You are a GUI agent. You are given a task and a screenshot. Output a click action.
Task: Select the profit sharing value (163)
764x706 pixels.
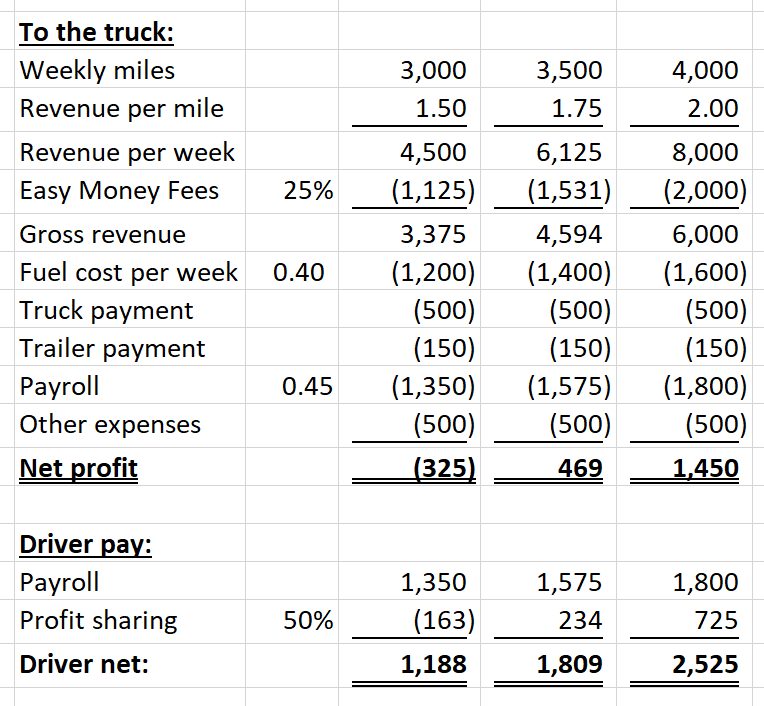coord(444,620)
